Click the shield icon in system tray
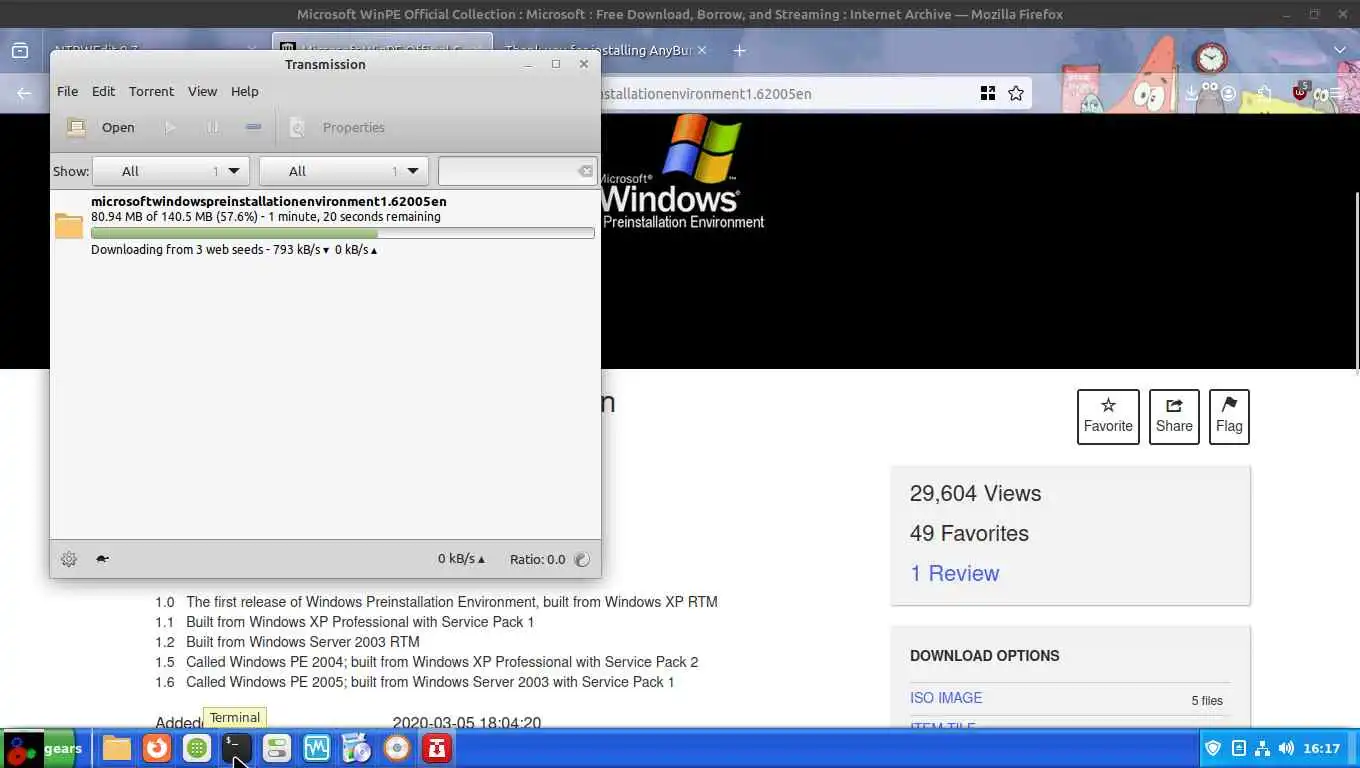This screenshot has height=768, width=1360. click(1213, 748)
